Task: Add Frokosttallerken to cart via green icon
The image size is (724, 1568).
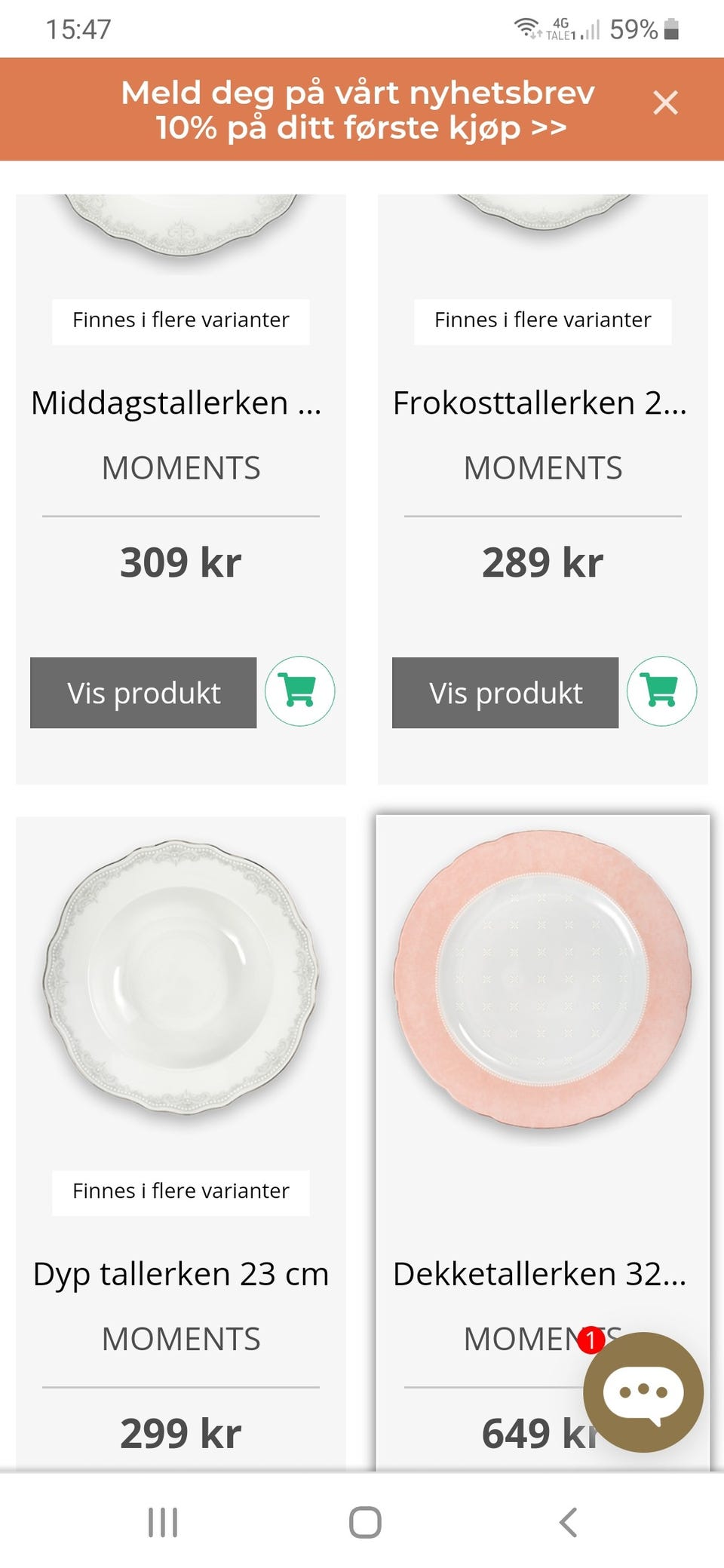Action: point(661,691)
